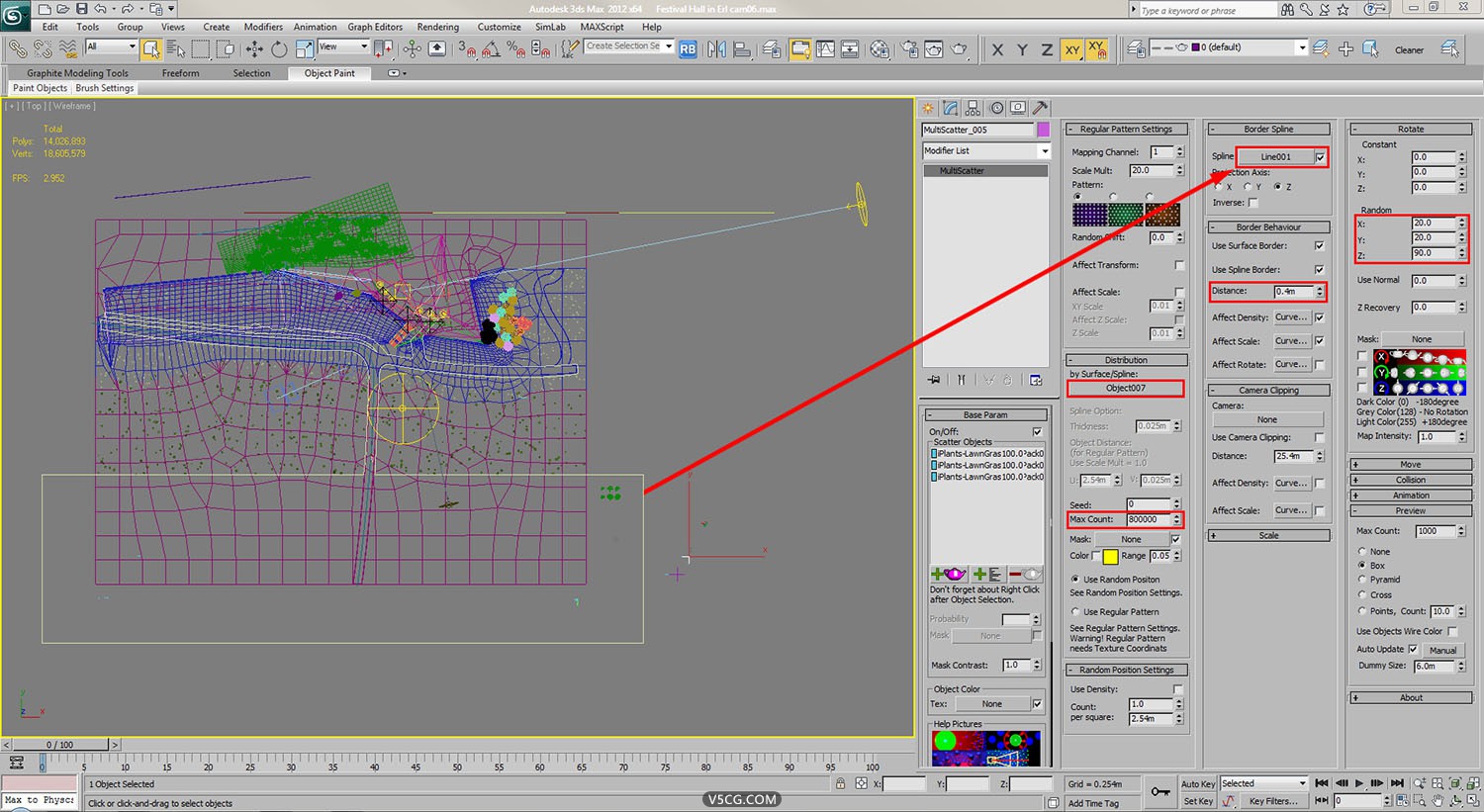Viewport: 1484px width, 812px height.
Task: Choose the Bind to Space Warp tool
Action: [x=68, y=48]
